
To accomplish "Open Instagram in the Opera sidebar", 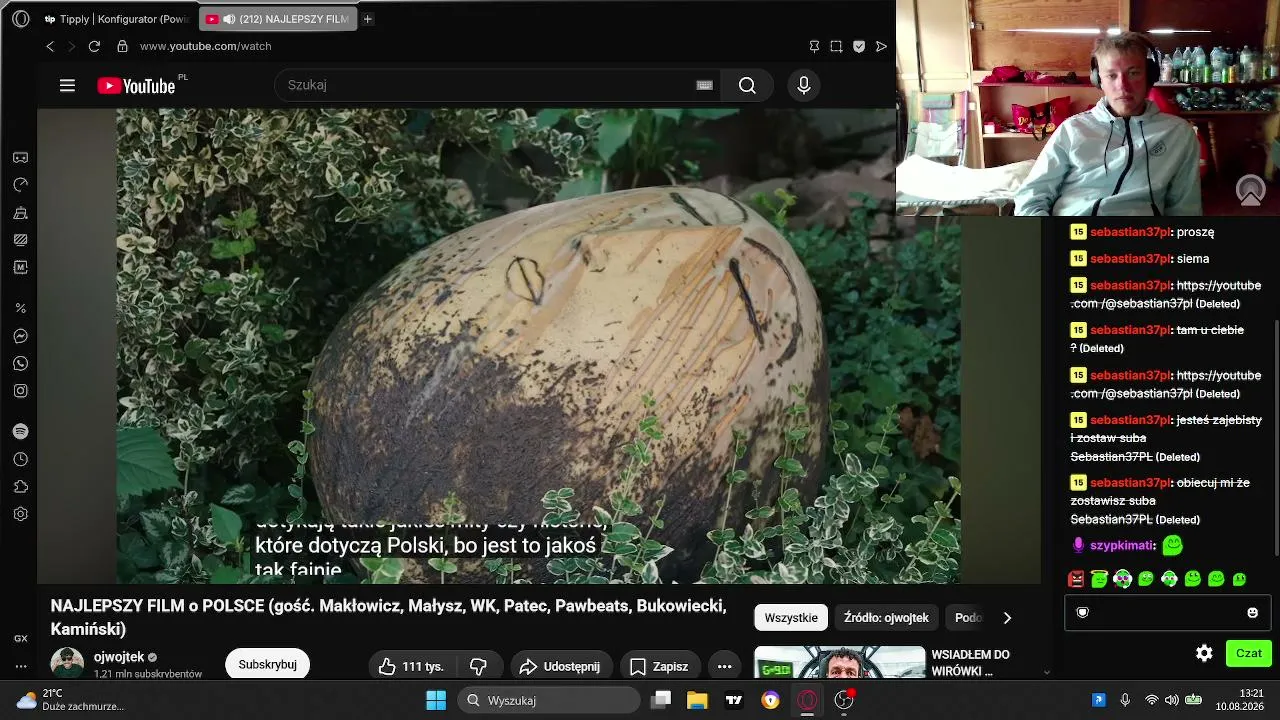I will pos(20,391).
